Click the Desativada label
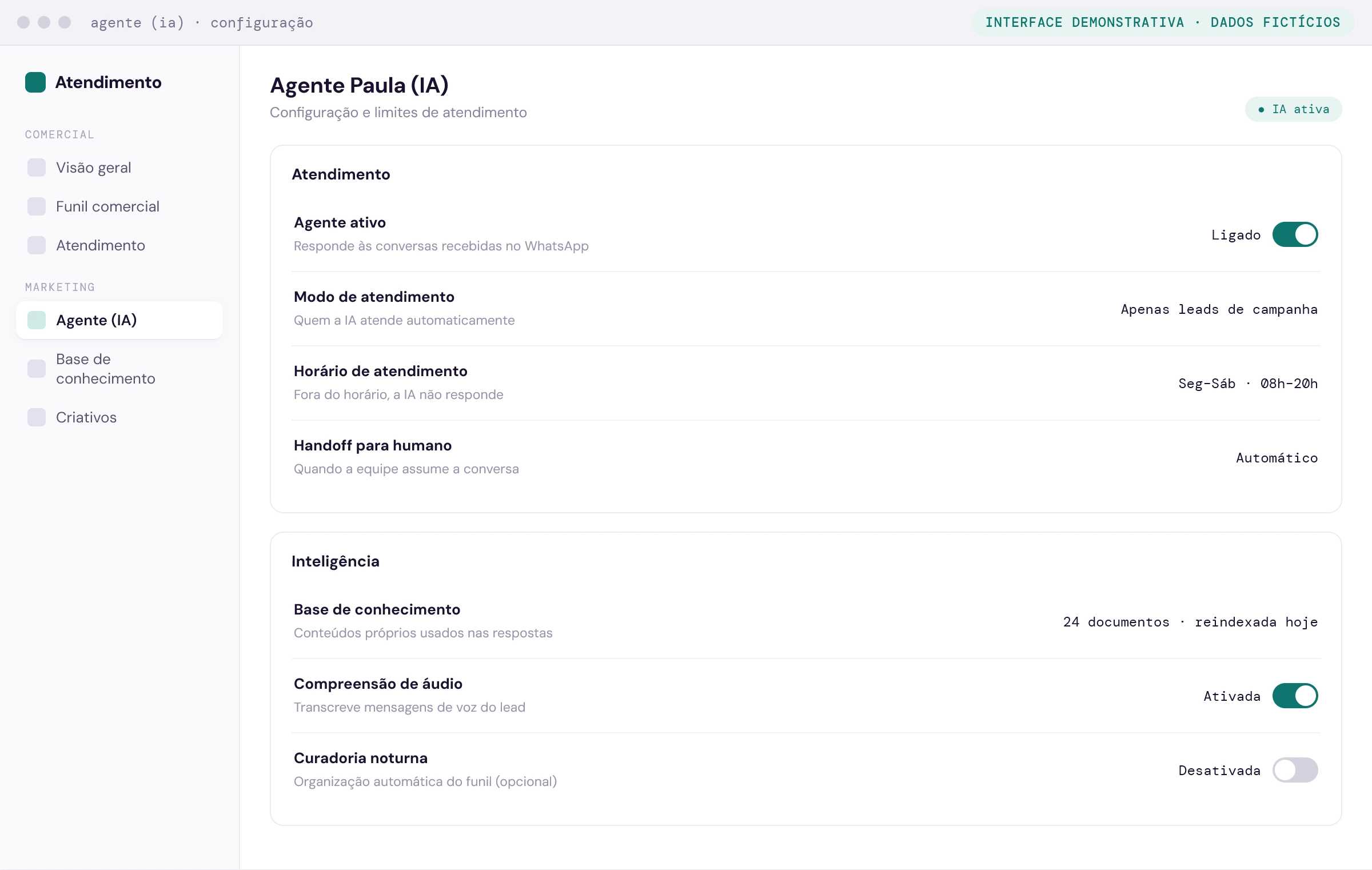This screenshot has width=1372, height=870. tap(1219, 771)
